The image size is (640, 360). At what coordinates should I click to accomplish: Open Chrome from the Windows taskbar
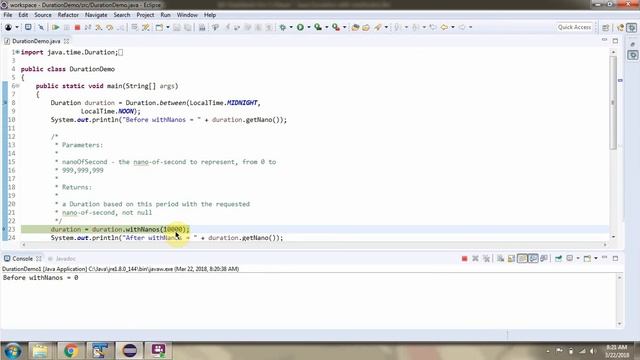tap(71, 351)
